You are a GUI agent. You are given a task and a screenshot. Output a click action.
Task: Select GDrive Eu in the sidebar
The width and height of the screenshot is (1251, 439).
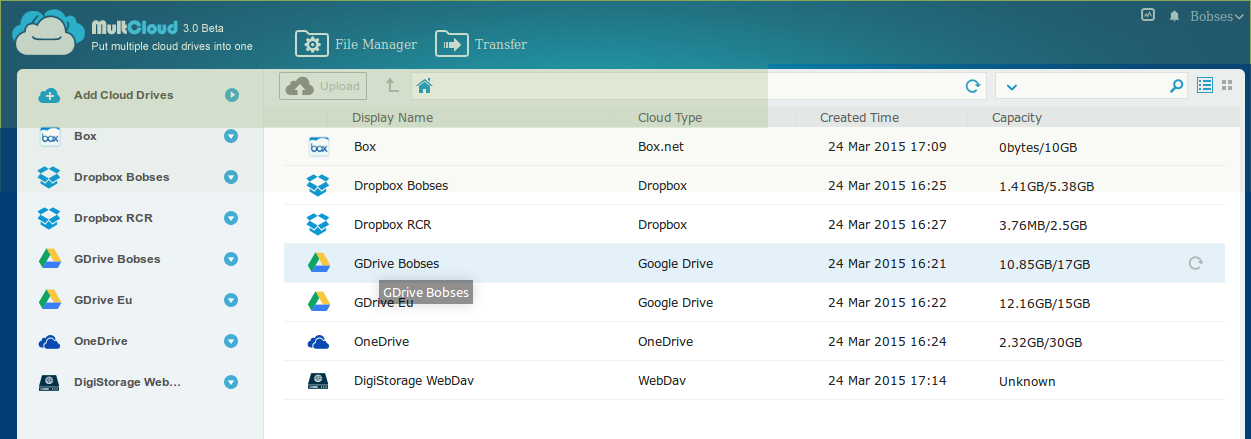coord(103,300)
